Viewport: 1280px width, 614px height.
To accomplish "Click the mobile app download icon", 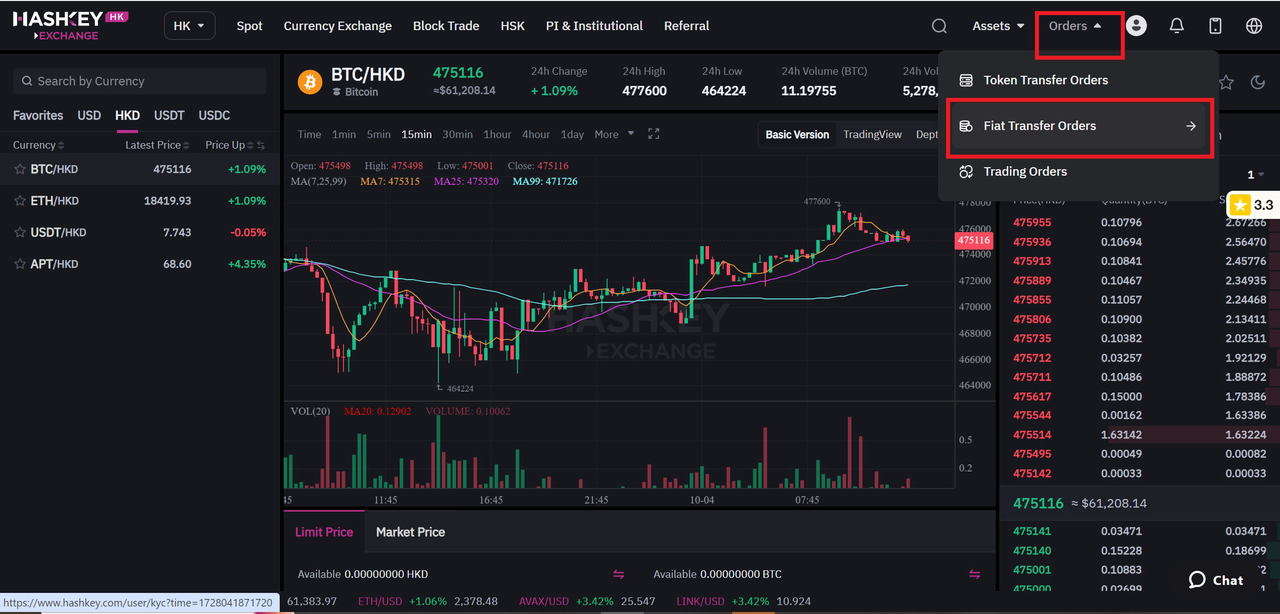I will pos(1215,26).
